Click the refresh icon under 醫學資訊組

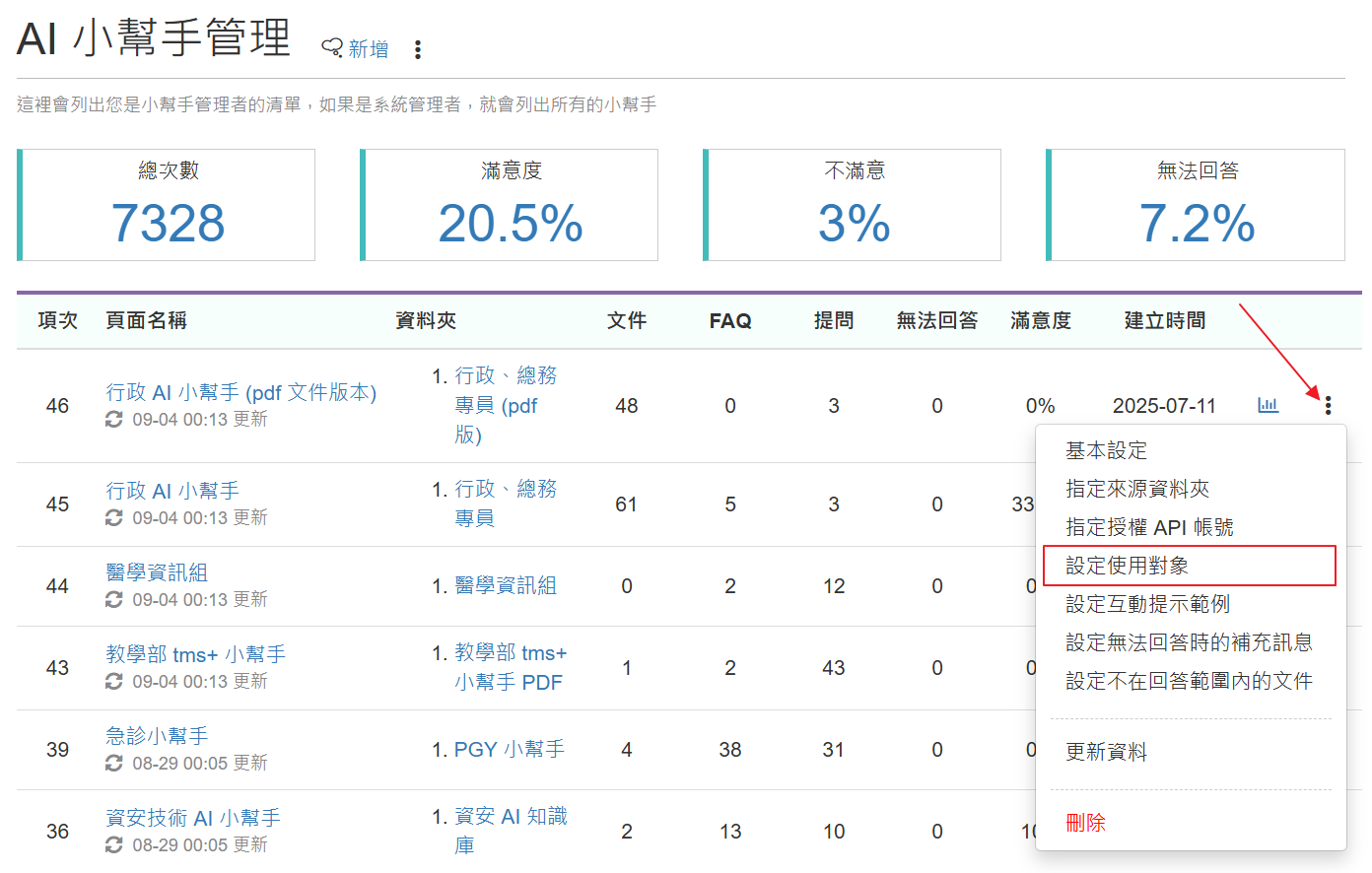(114, 600)
